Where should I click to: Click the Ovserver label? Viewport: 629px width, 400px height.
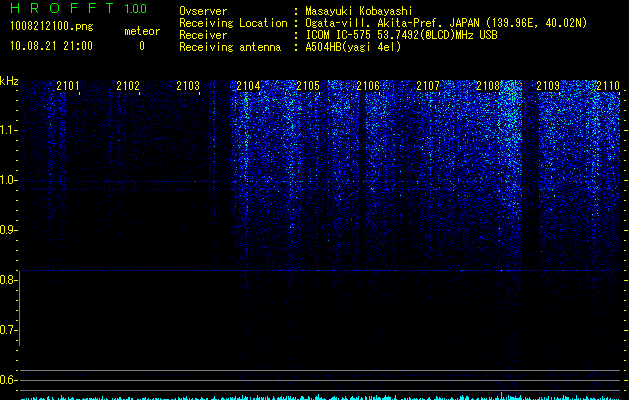203,11
